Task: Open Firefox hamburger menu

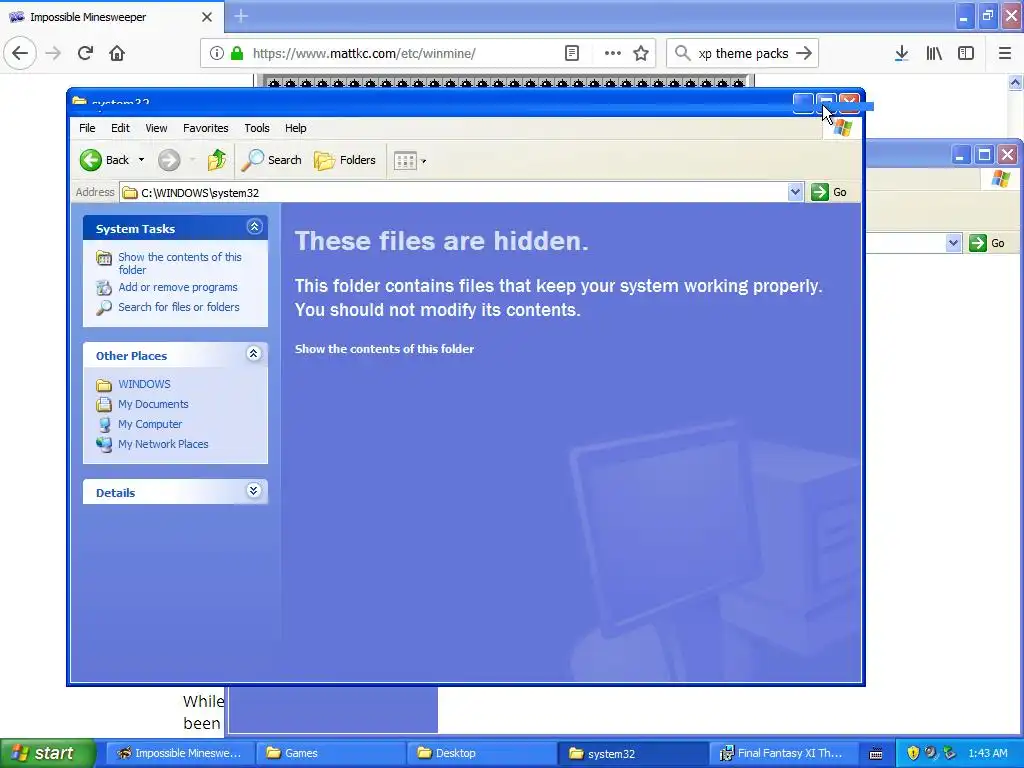Action: [x=1004, y=53]
